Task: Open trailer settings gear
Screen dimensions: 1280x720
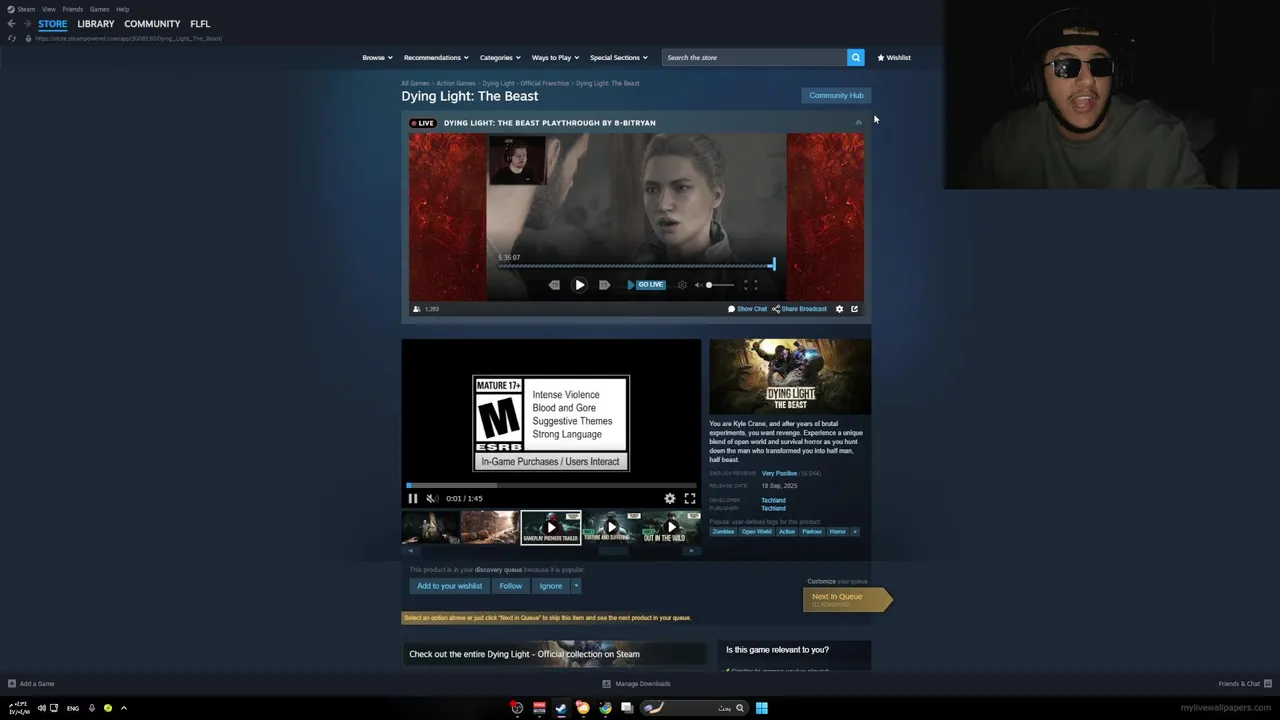Action: (670, 498)
